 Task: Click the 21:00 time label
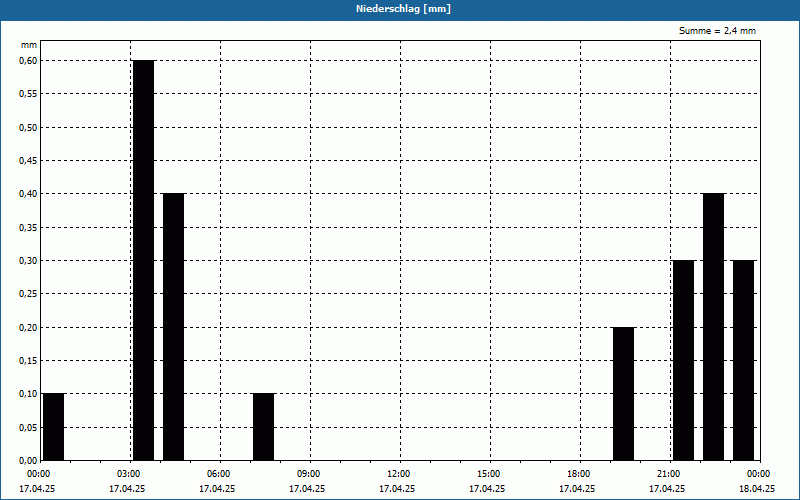click(668, 474)
